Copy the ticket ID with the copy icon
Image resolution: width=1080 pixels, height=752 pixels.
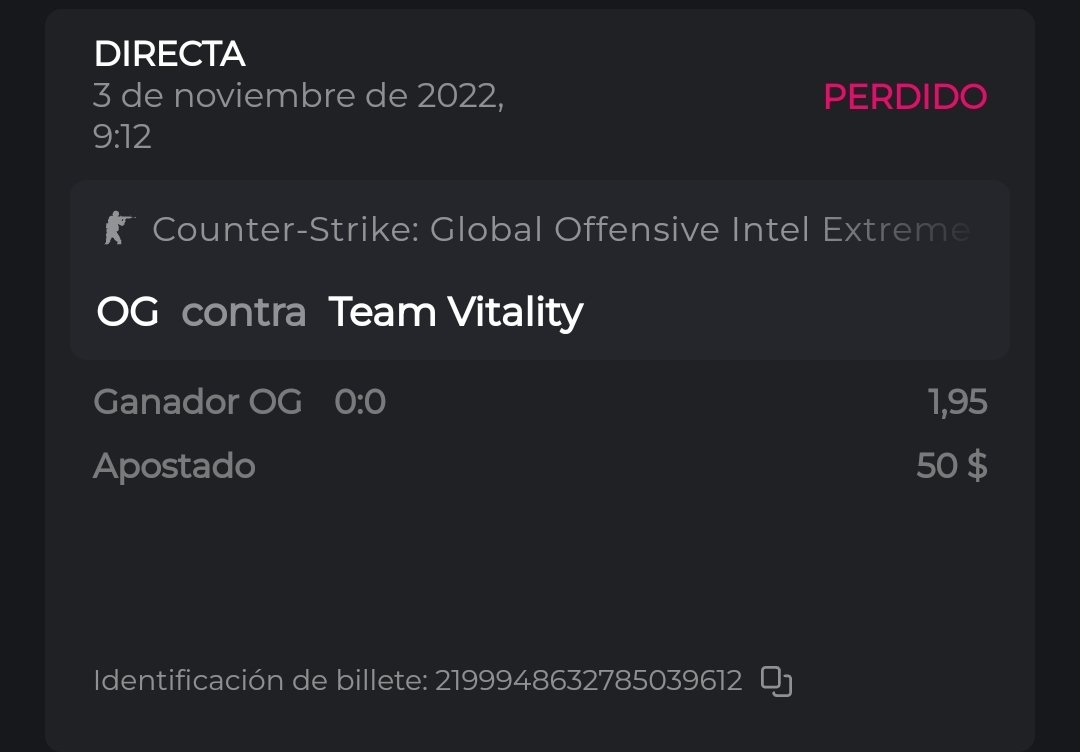click(x=776, y=681)
